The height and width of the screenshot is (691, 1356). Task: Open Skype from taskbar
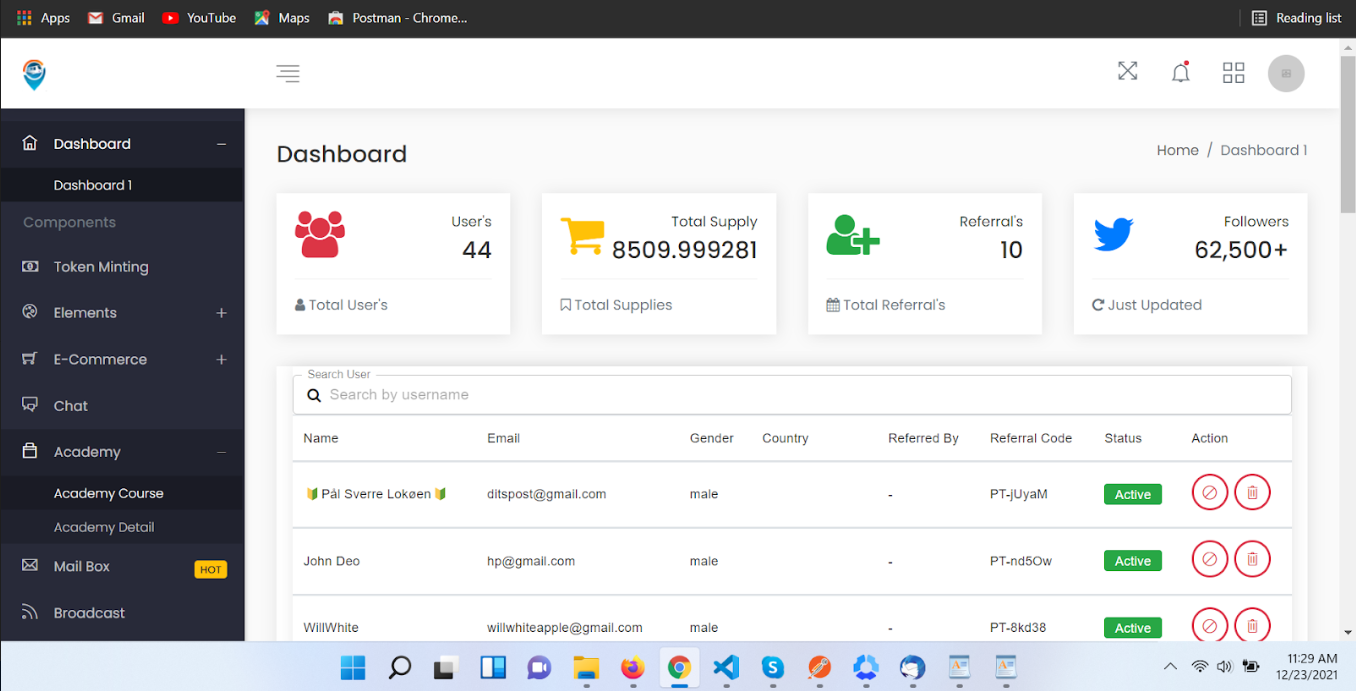(x=773, y=667)
